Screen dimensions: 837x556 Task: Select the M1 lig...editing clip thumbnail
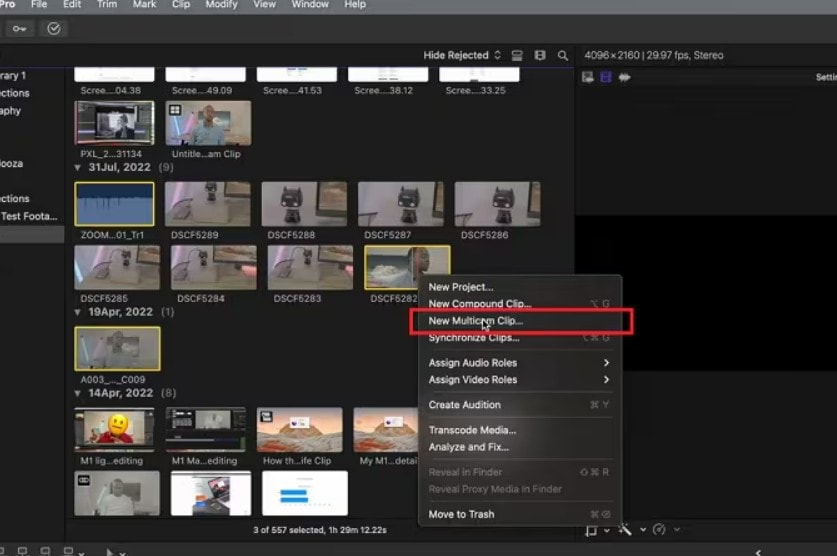coord(114,430)
